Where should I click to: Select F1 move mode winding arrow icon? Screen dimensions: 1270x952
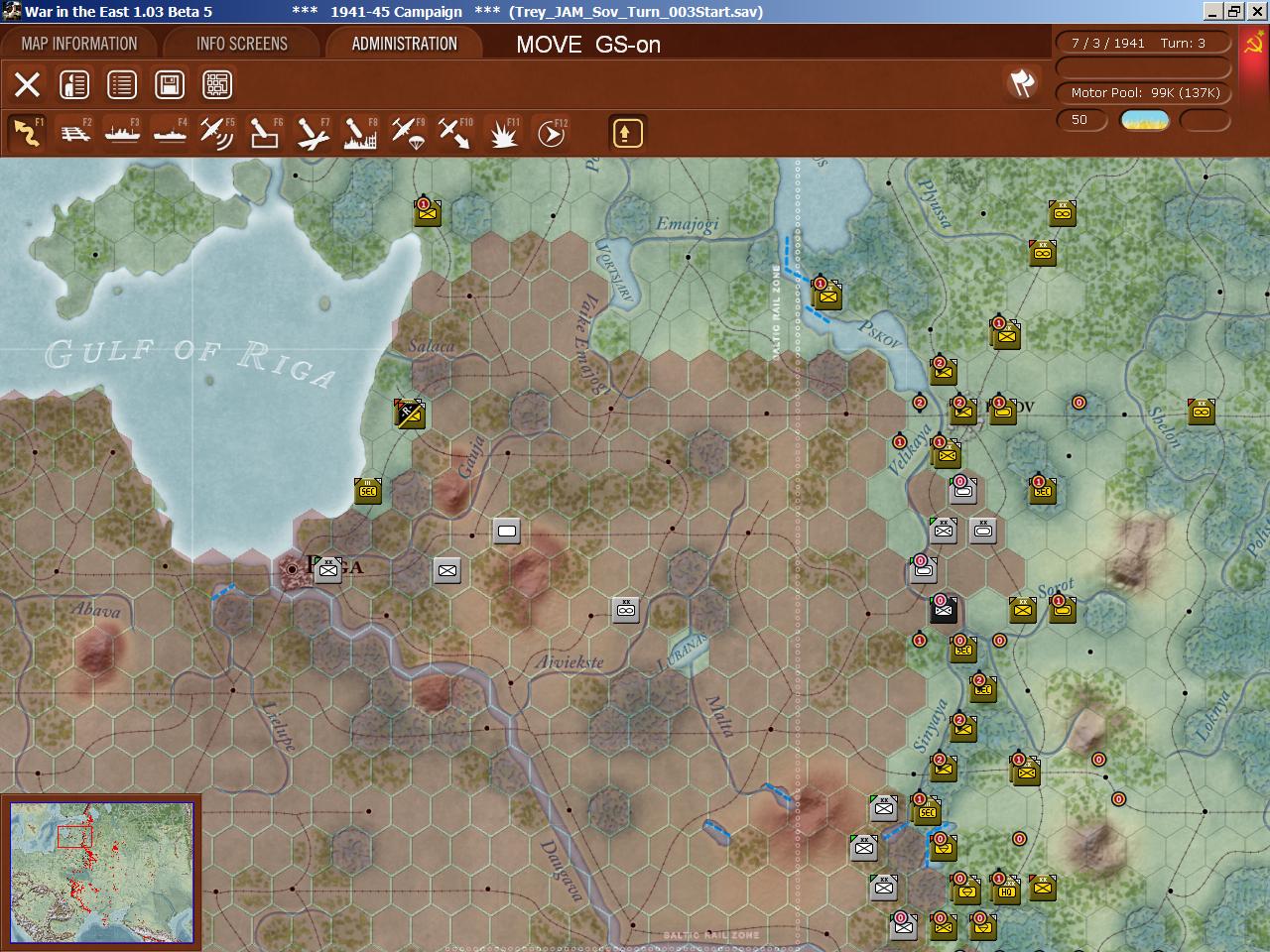pos(27,133)
